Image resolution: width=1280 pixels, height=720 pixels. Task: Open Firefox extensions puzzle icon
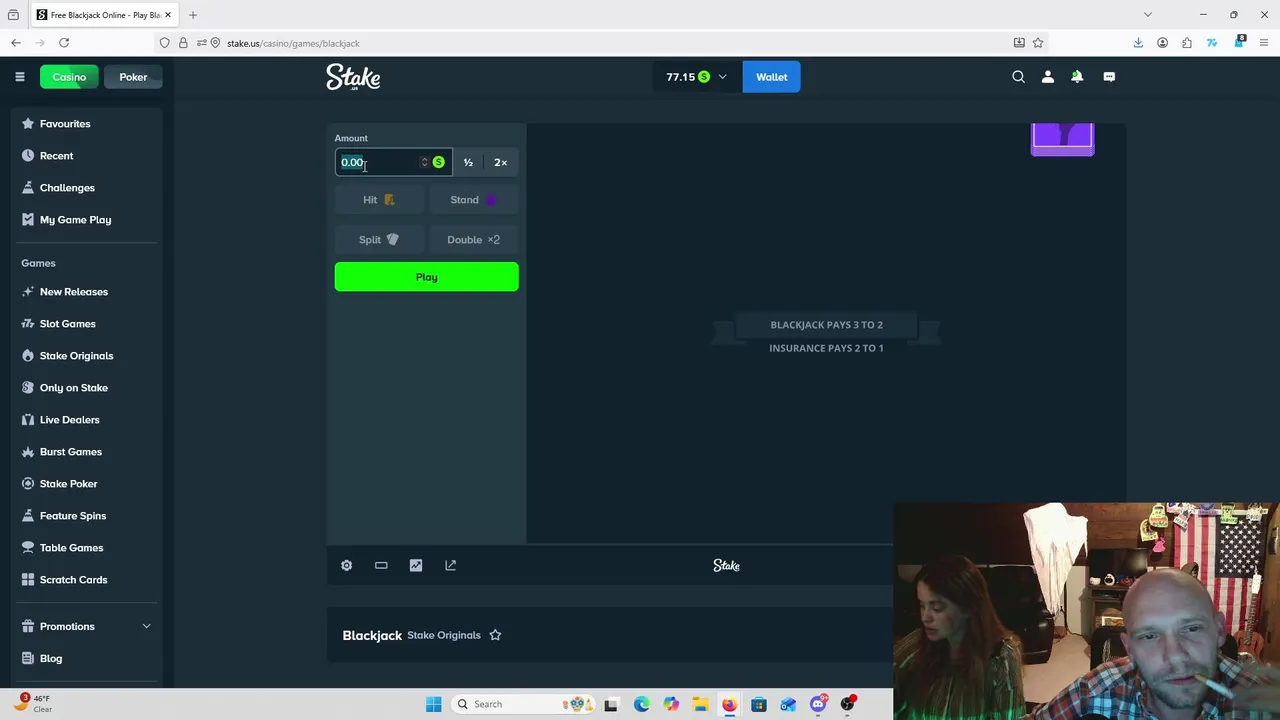(1187, 43)
